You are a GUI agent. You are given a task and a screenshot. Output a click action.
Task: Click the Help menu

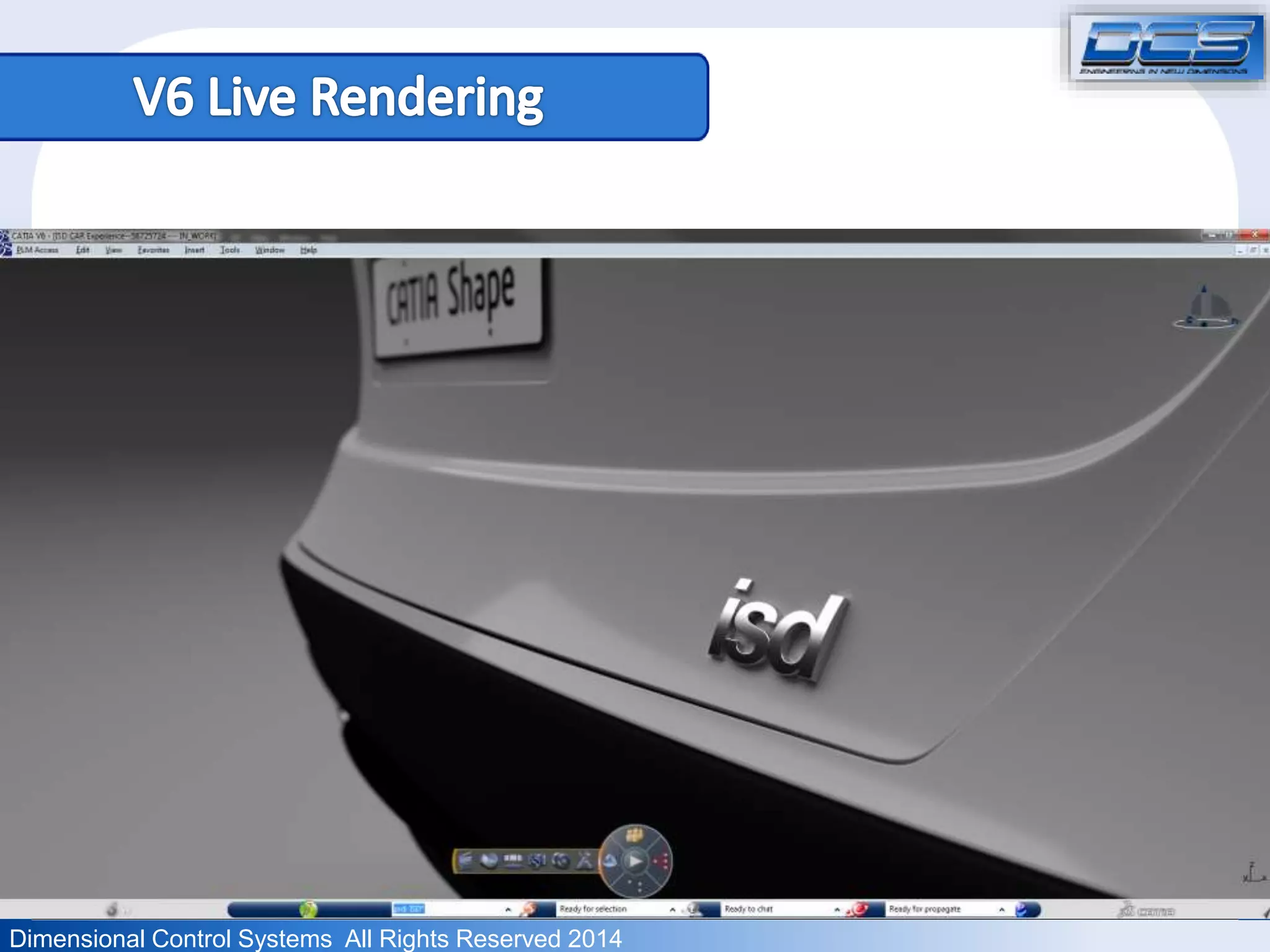click(308, 250)
